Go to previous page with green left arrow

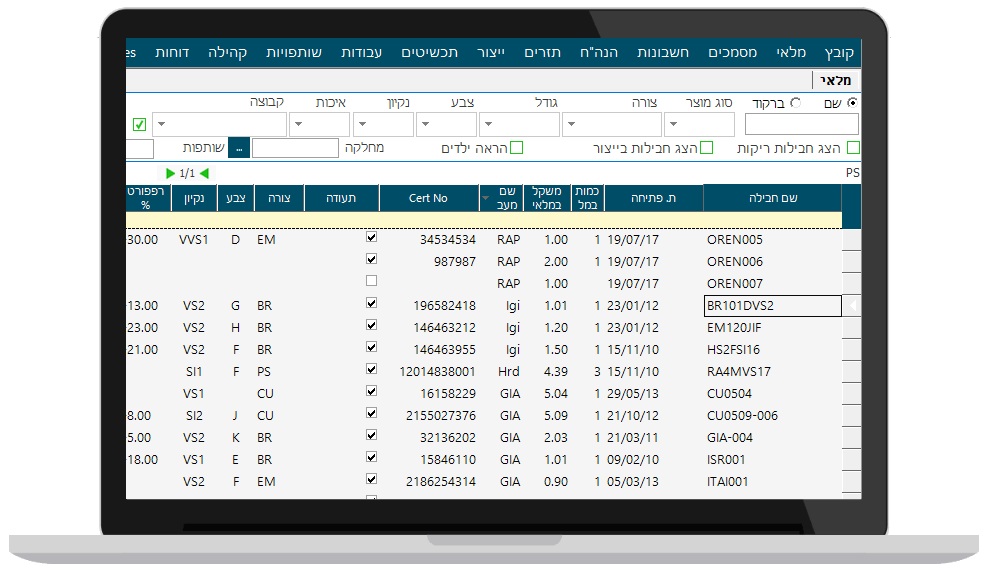pyautogui.click(x=204, y=173)
